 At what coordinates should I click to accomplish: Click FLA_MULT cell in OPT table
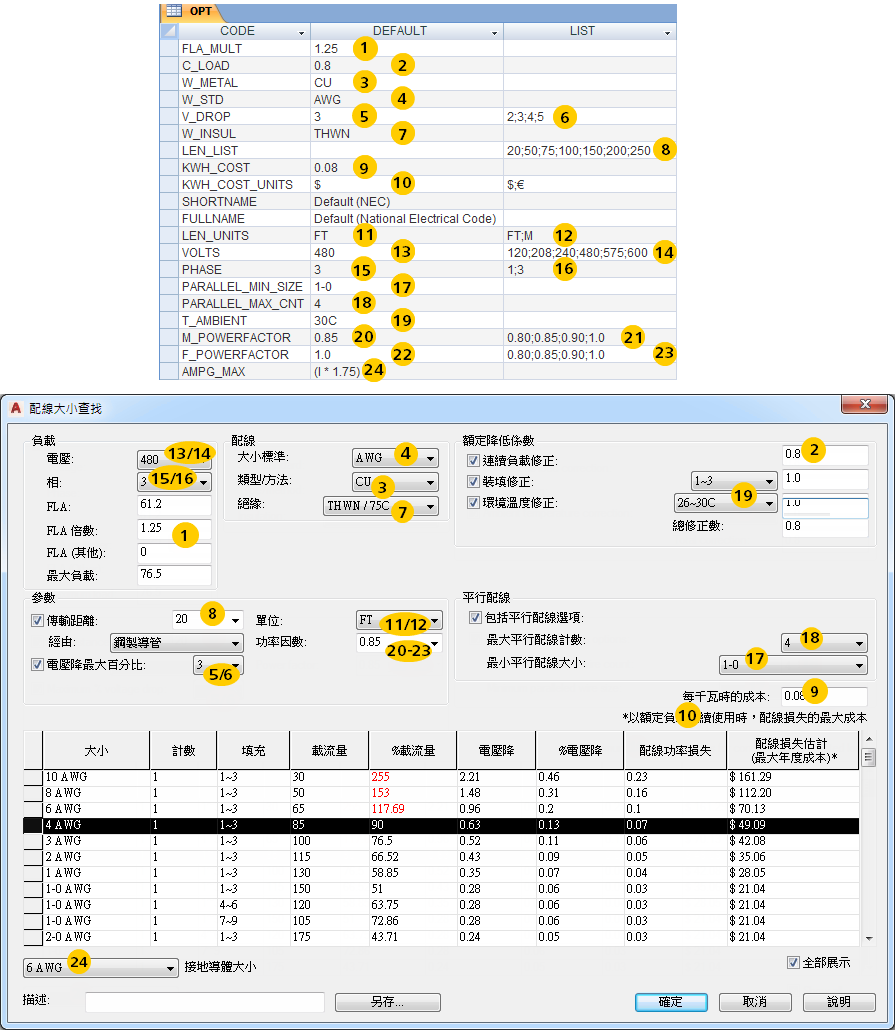[x=245, y=49]
